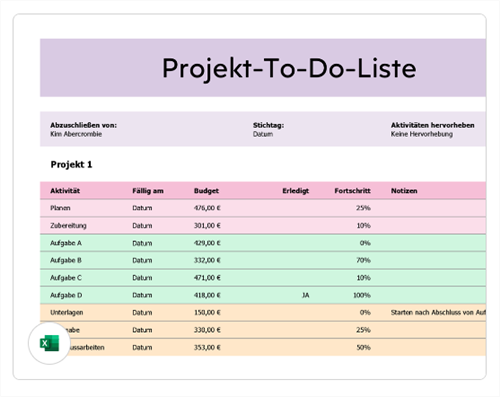Image resolution: width=500 pixels, height=397 pixels.
Task: Click the Excel logo badge
Action: click(x=49, y=343)
